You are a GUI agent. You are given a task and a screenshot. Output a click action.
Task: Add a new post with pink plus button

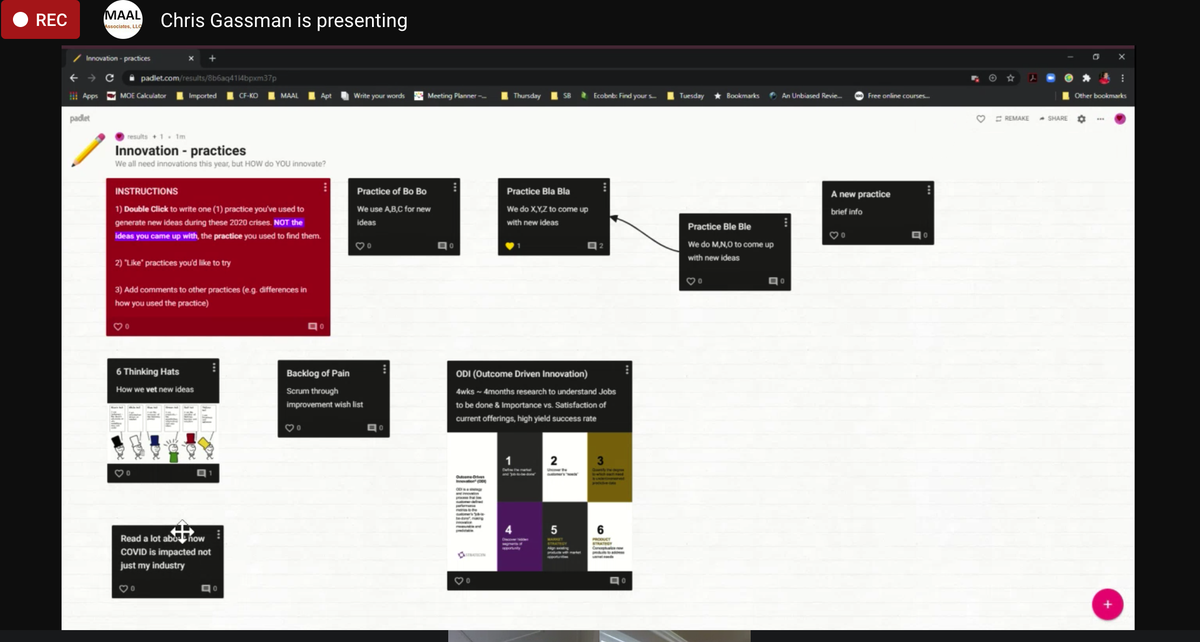pos(1107,604)
